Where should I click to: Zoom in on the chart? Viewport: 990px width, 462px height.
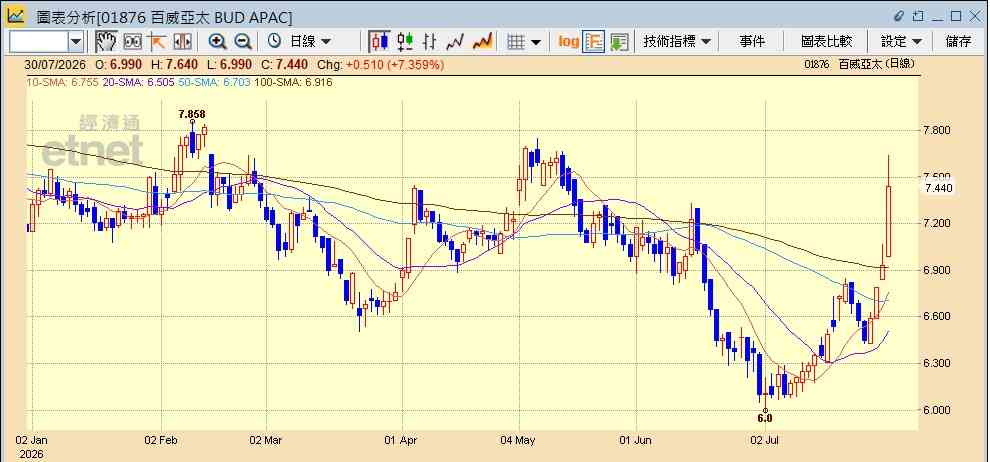click(x=217, y=42)
